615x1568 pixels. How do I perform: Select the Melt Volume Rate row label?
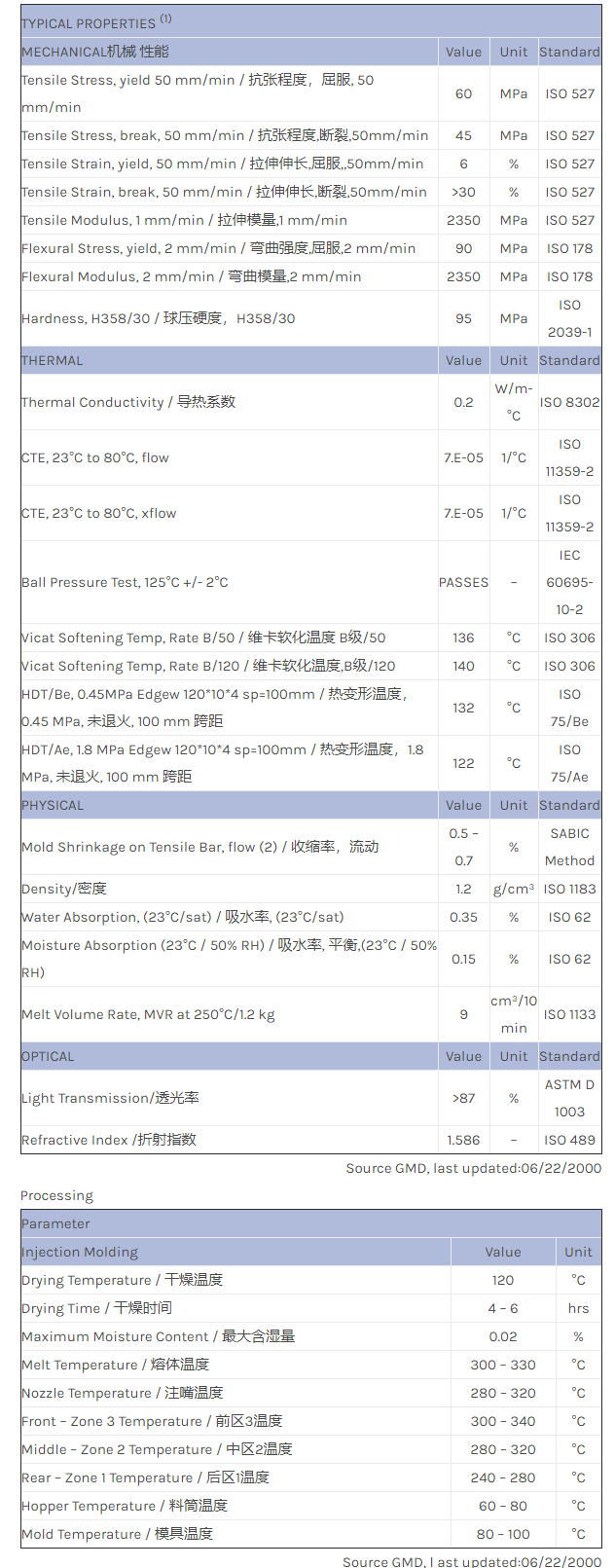[148, 1014]
